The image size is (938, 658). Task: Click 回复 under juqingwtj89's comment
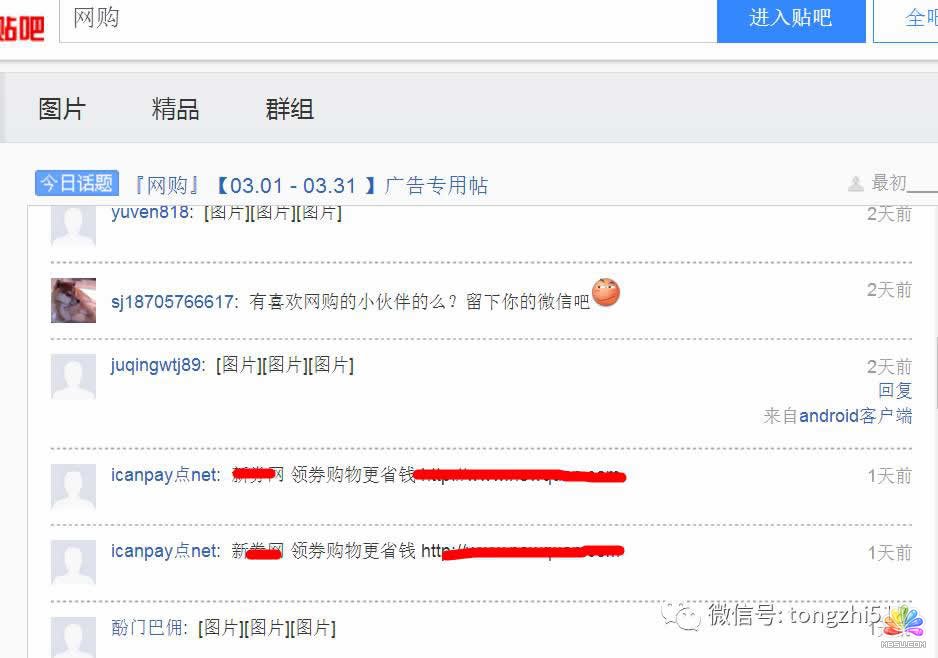[895, 391]
